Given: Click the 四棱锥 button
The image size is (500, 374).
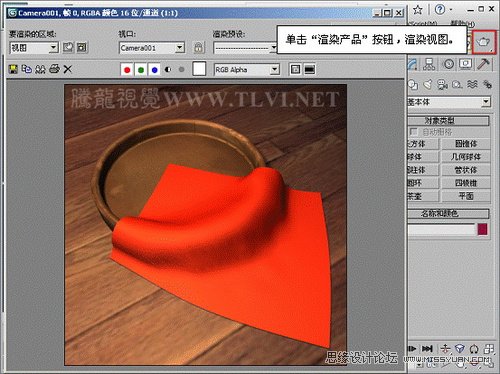Looking at the screenshot, I should tap(466, 183).
